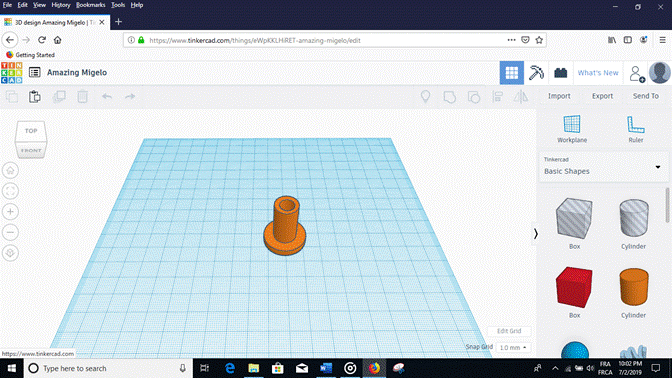Click TOP face of the view cube
Viewport: 672px width, 378px height.
pyautogui.click(x=31, y=131)
